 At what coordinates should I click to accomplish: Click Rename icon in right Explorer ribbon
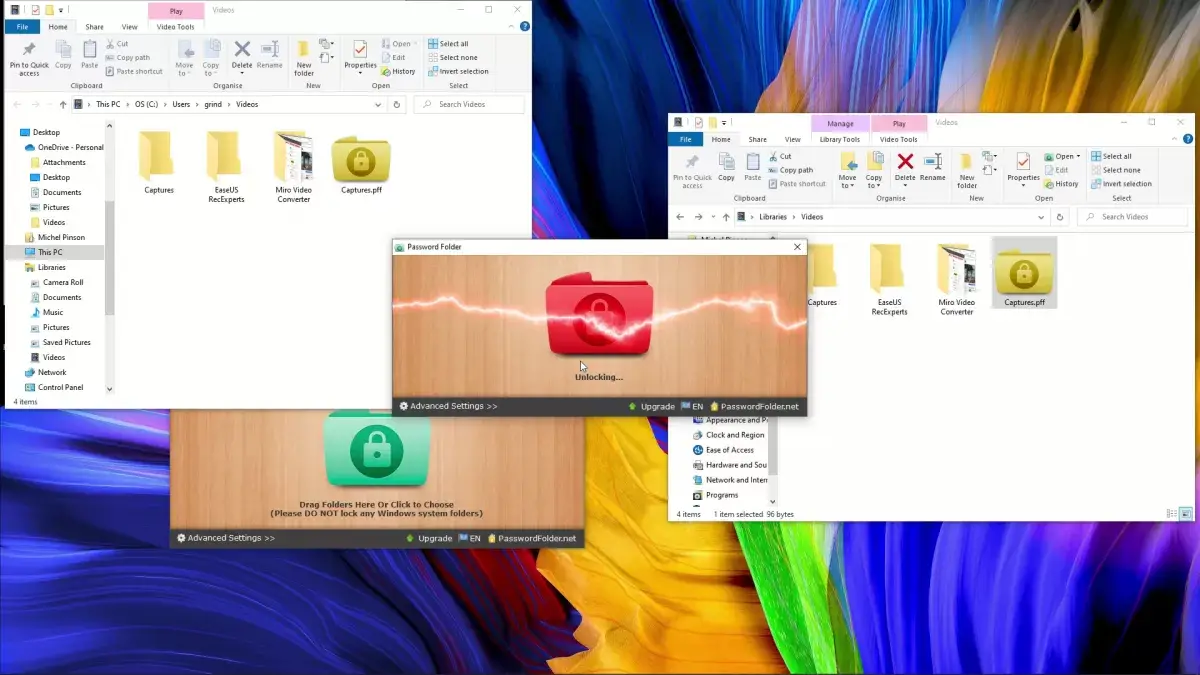[x=932, y=166]
